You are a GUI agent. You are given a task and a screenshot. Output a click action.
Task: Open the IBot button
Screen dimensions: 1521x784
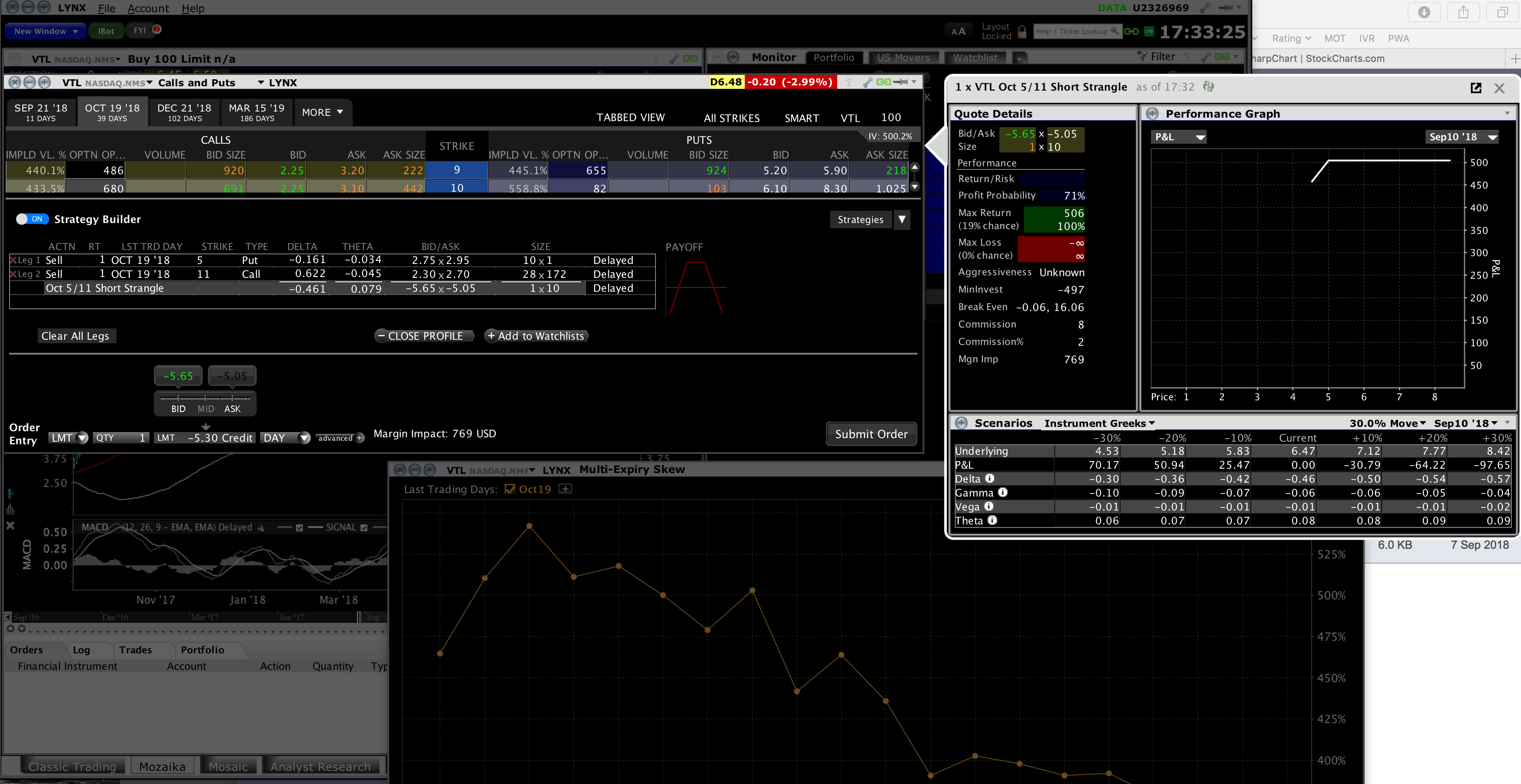pos(106,31)
